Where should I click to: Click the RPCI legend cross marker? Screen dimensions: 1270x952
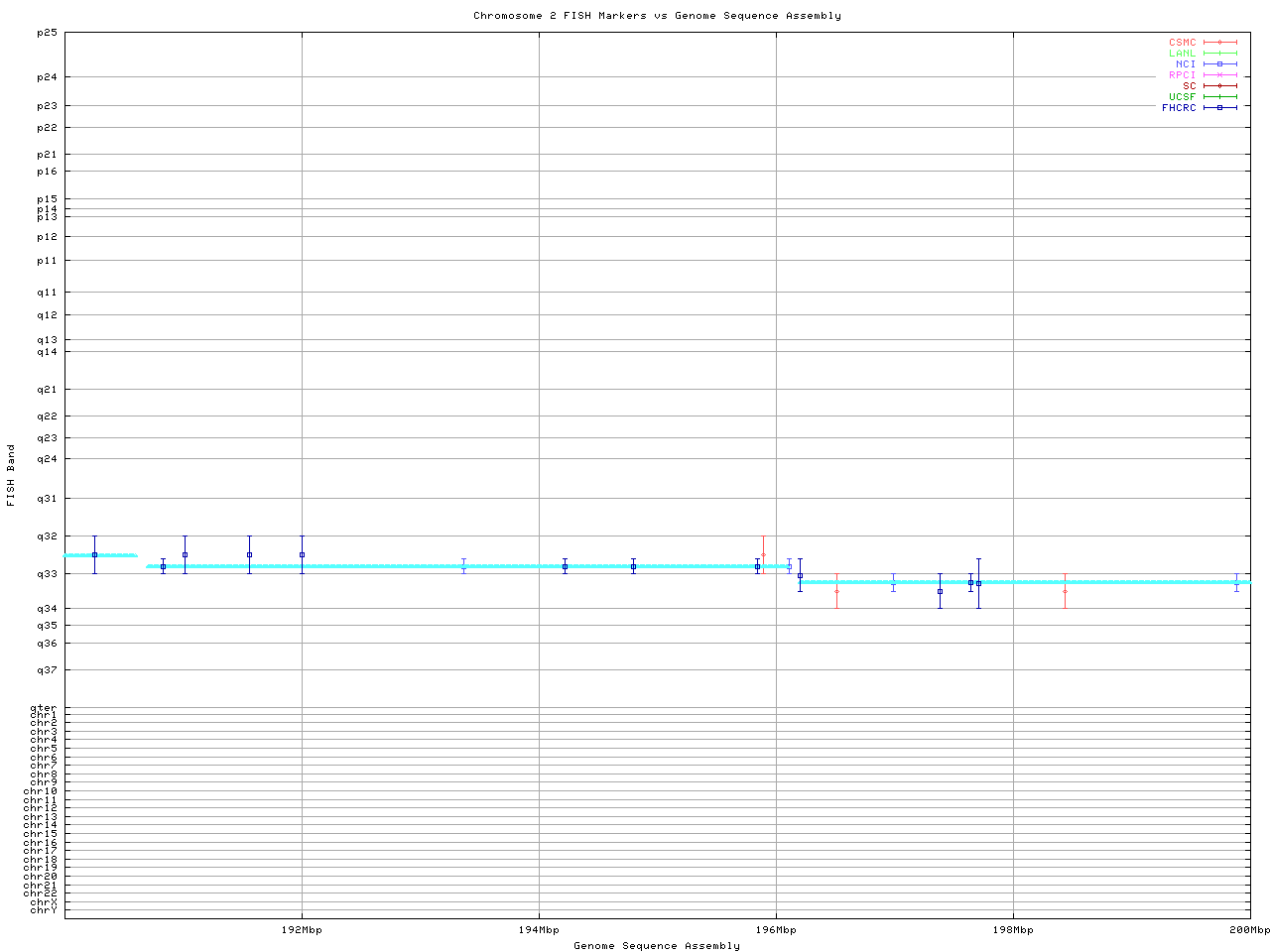coord(1219,75)
